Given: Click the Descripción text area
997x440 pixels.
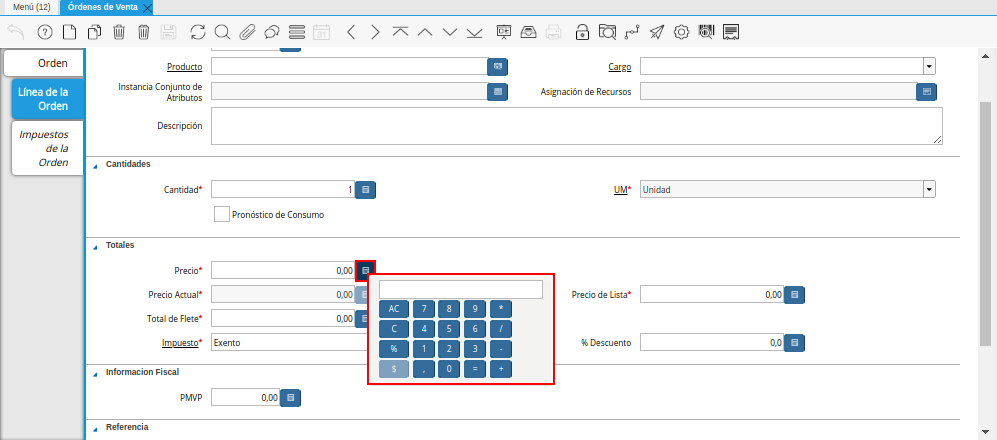Looking at the screenshot, I should pos(577,126).
